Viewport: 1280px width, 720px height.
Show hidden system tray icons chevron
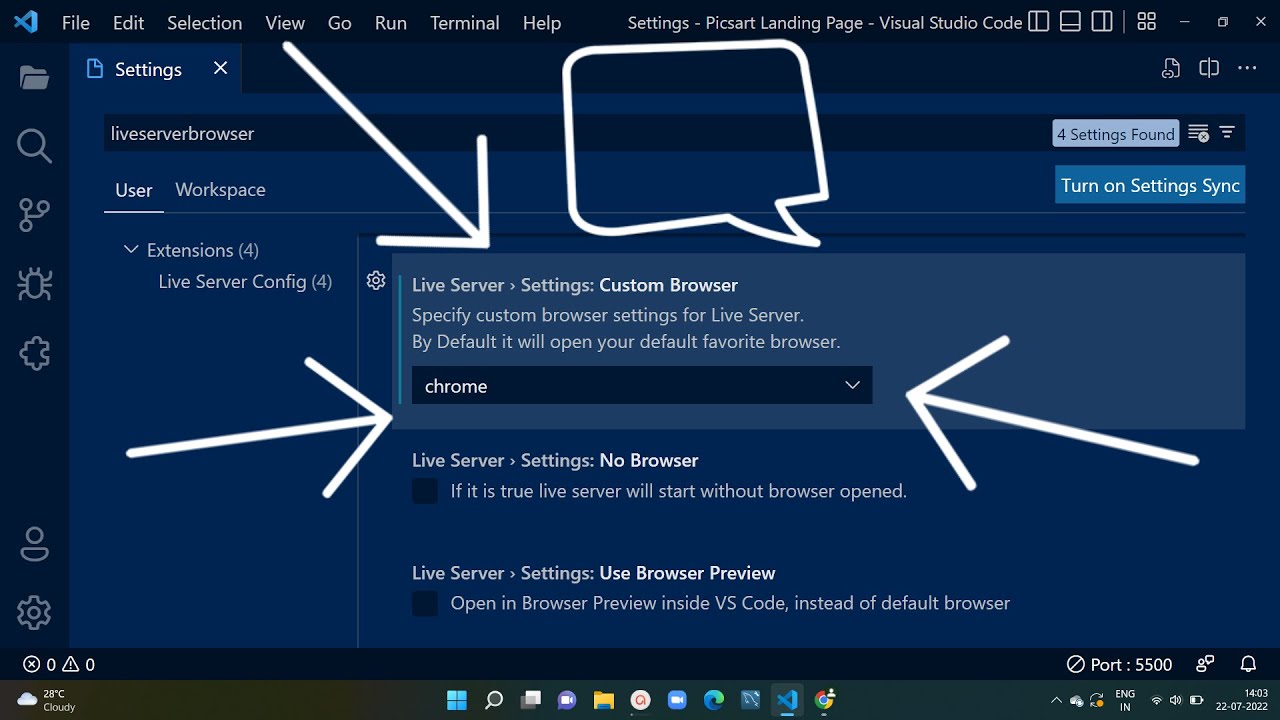tap(1056, 700)
